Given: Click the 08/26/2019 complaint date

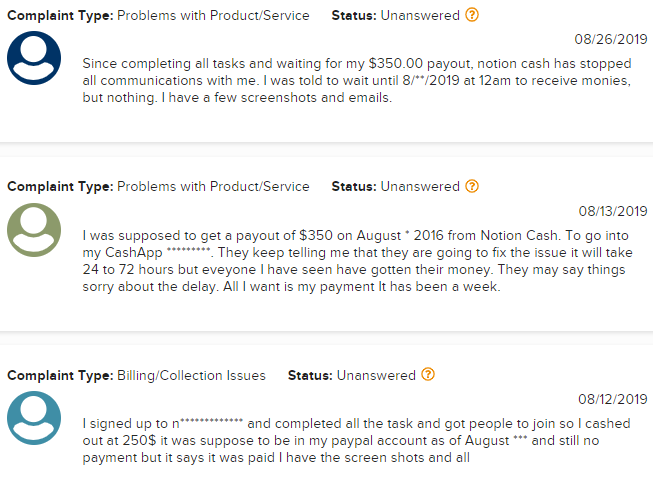Looking at the screenshot, I should (x=611, y=39).
